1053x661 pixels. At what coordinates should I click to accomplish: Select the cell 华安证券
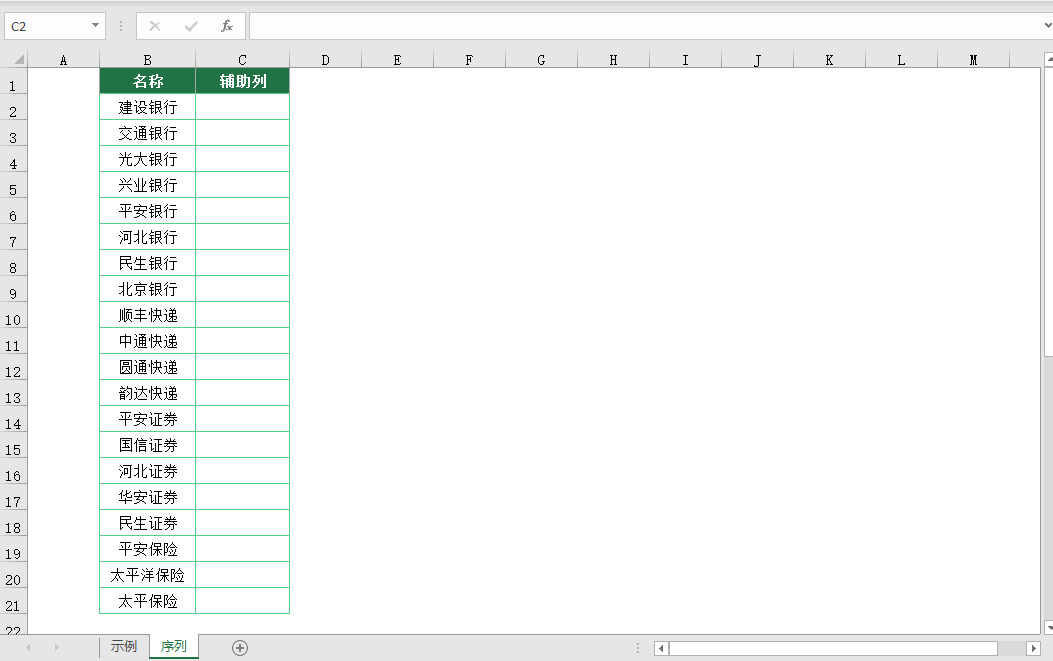point(147,497)
